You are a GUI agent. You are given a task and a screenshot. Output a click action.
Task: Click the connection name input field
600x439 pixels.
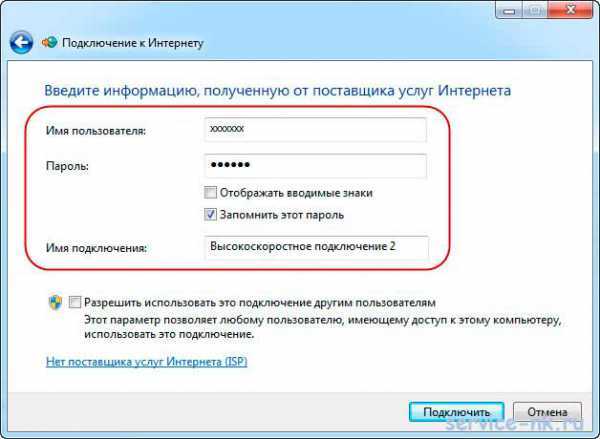316,248
